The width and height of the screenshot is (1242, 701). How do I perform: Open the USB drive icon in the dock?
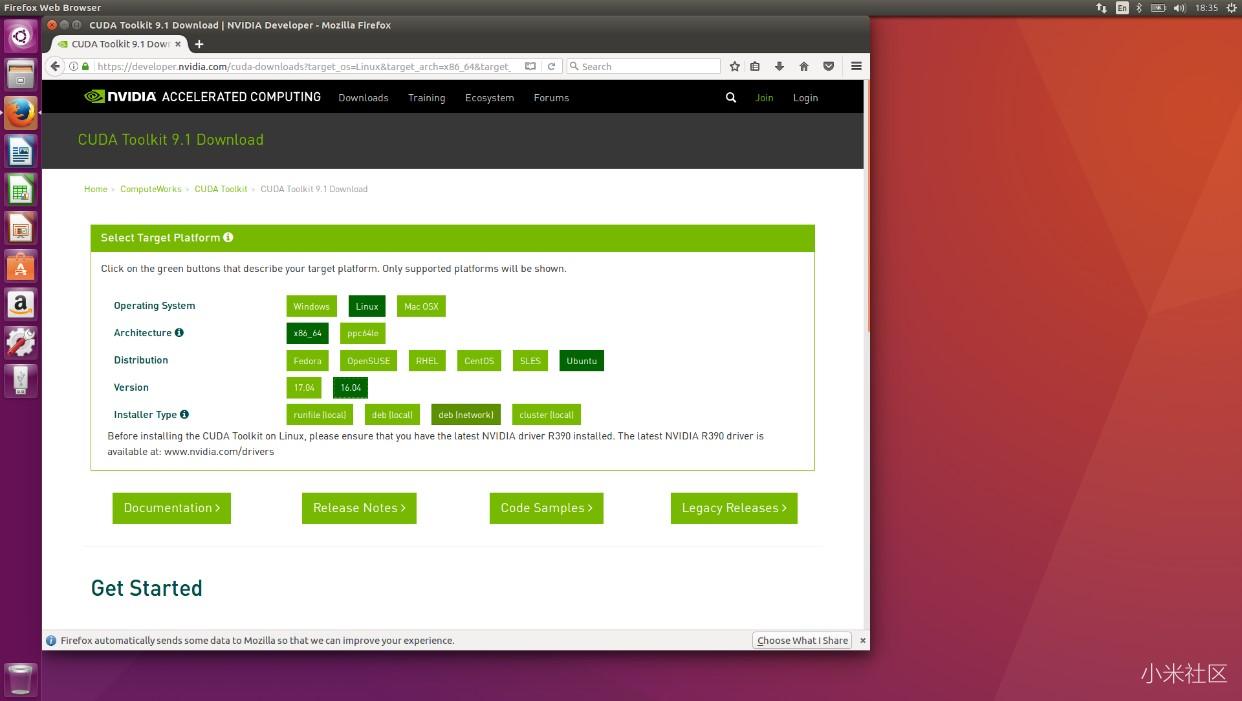click(21, 380)
